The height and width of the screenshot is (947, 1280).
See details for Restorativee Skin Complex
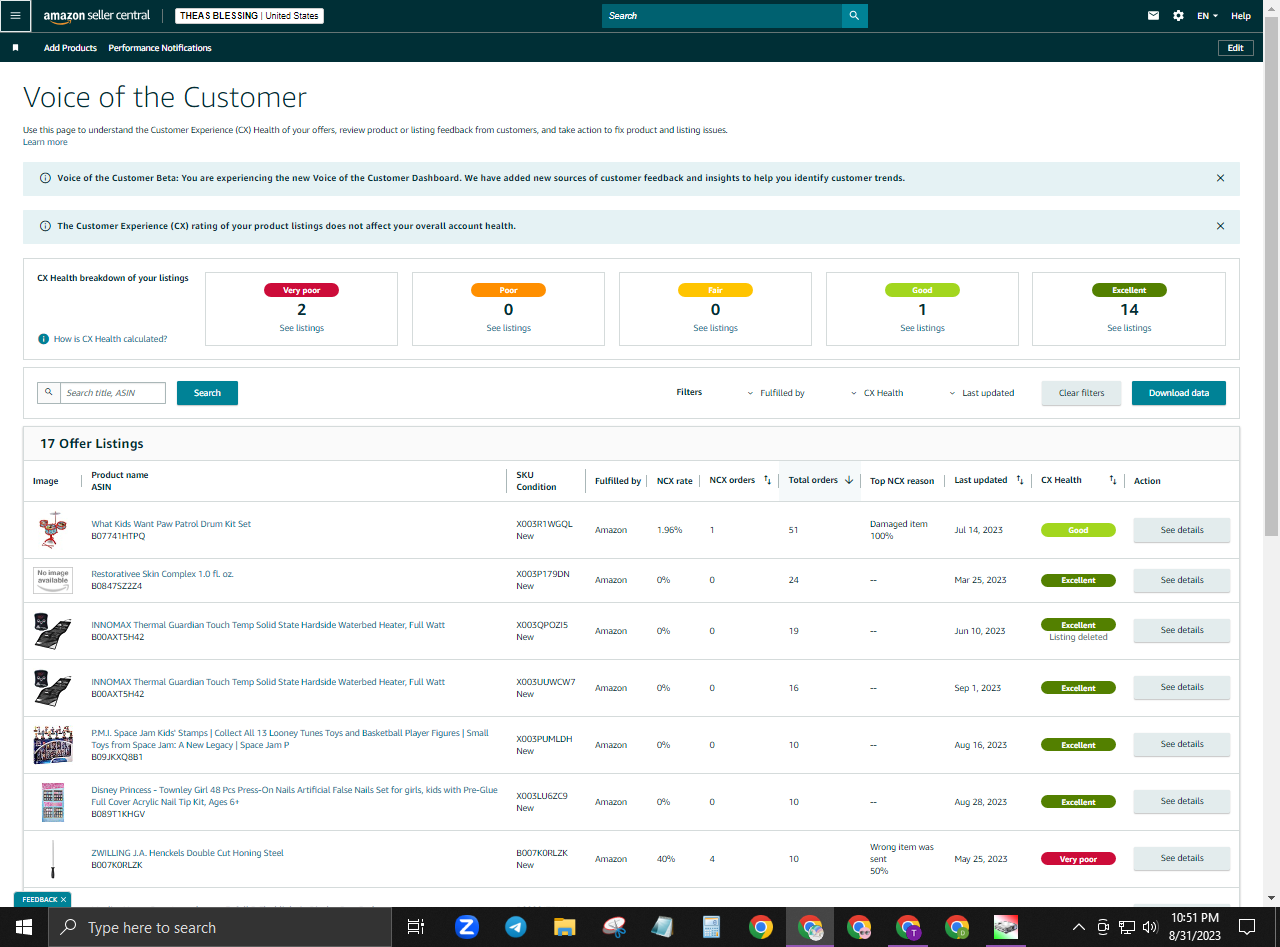(1181, 580)
